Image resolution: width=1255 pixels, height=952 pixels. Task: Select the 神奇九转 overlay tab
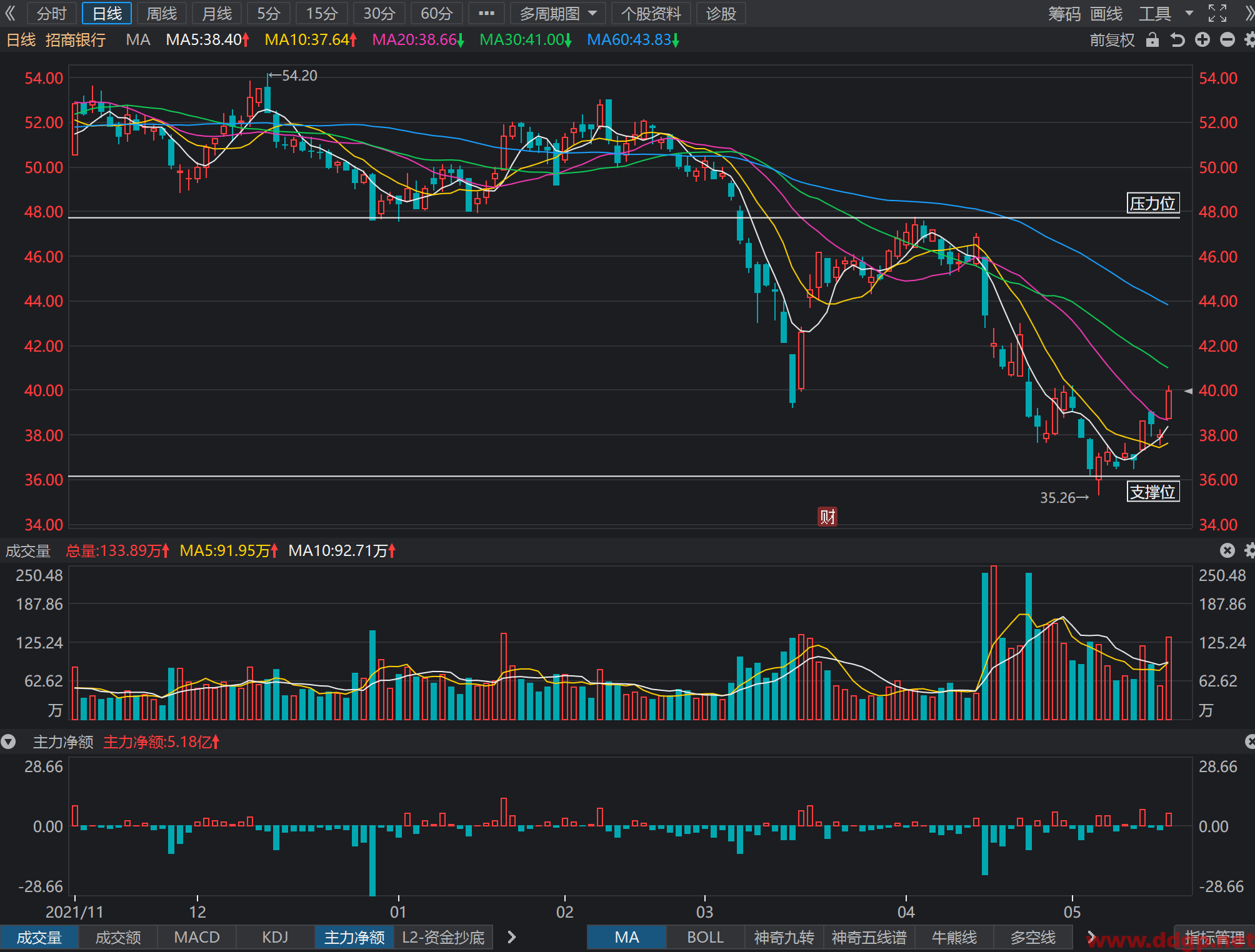[784, 937]
